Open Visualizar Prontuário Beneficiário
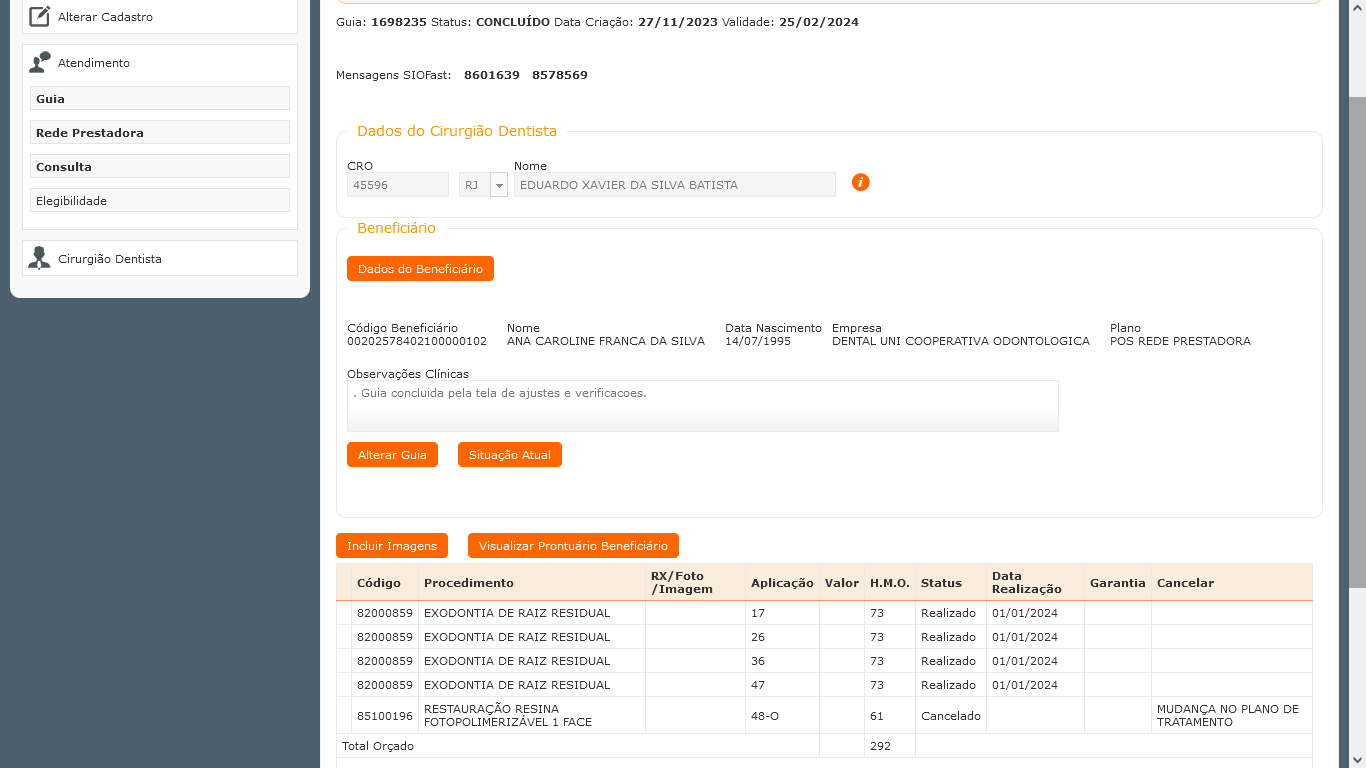 (x=573, y=546)
